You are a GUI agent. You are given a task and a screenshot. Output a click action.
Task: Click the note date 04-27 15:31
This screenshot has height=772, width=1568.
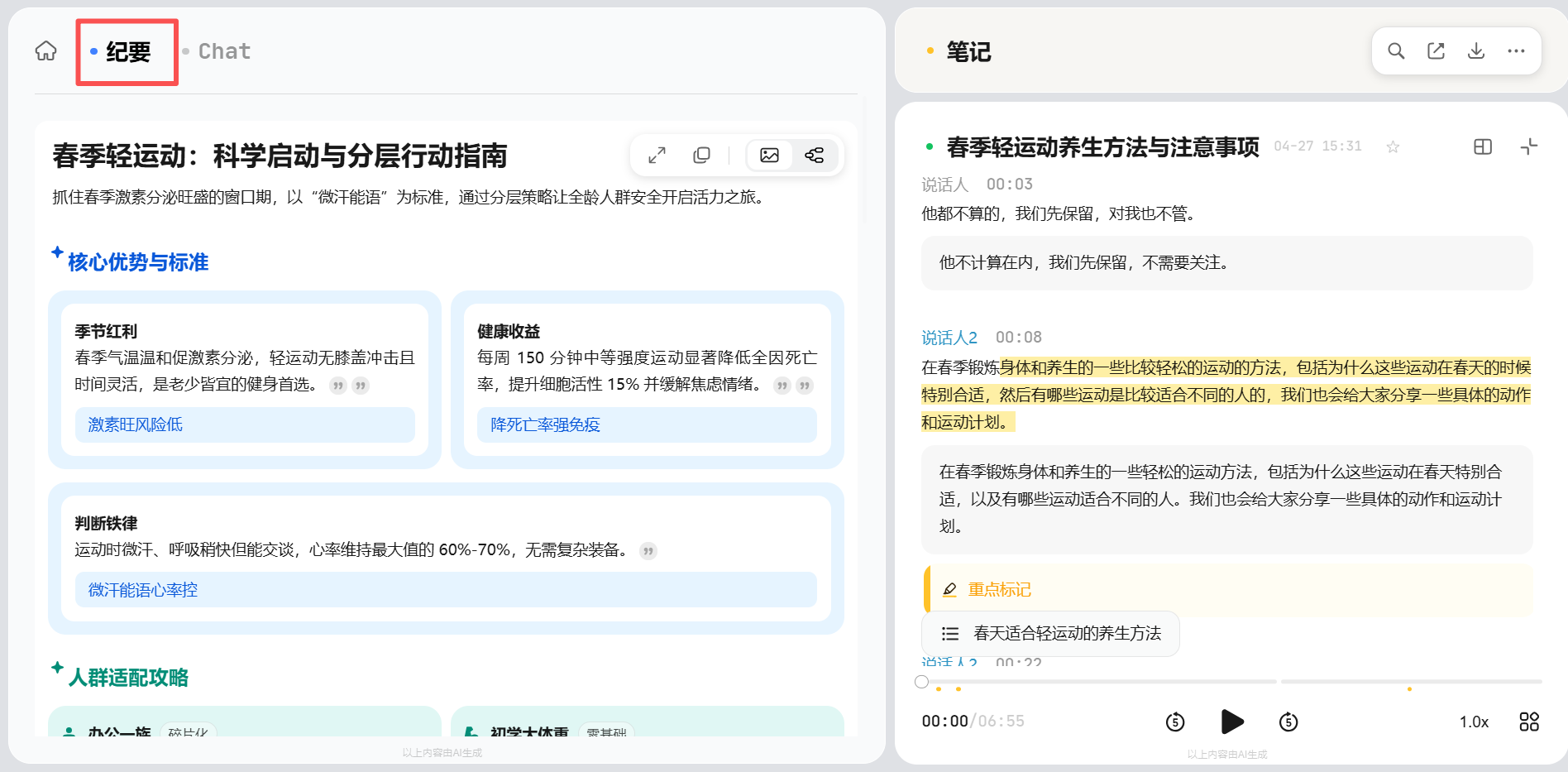[x=1317, y=146]
